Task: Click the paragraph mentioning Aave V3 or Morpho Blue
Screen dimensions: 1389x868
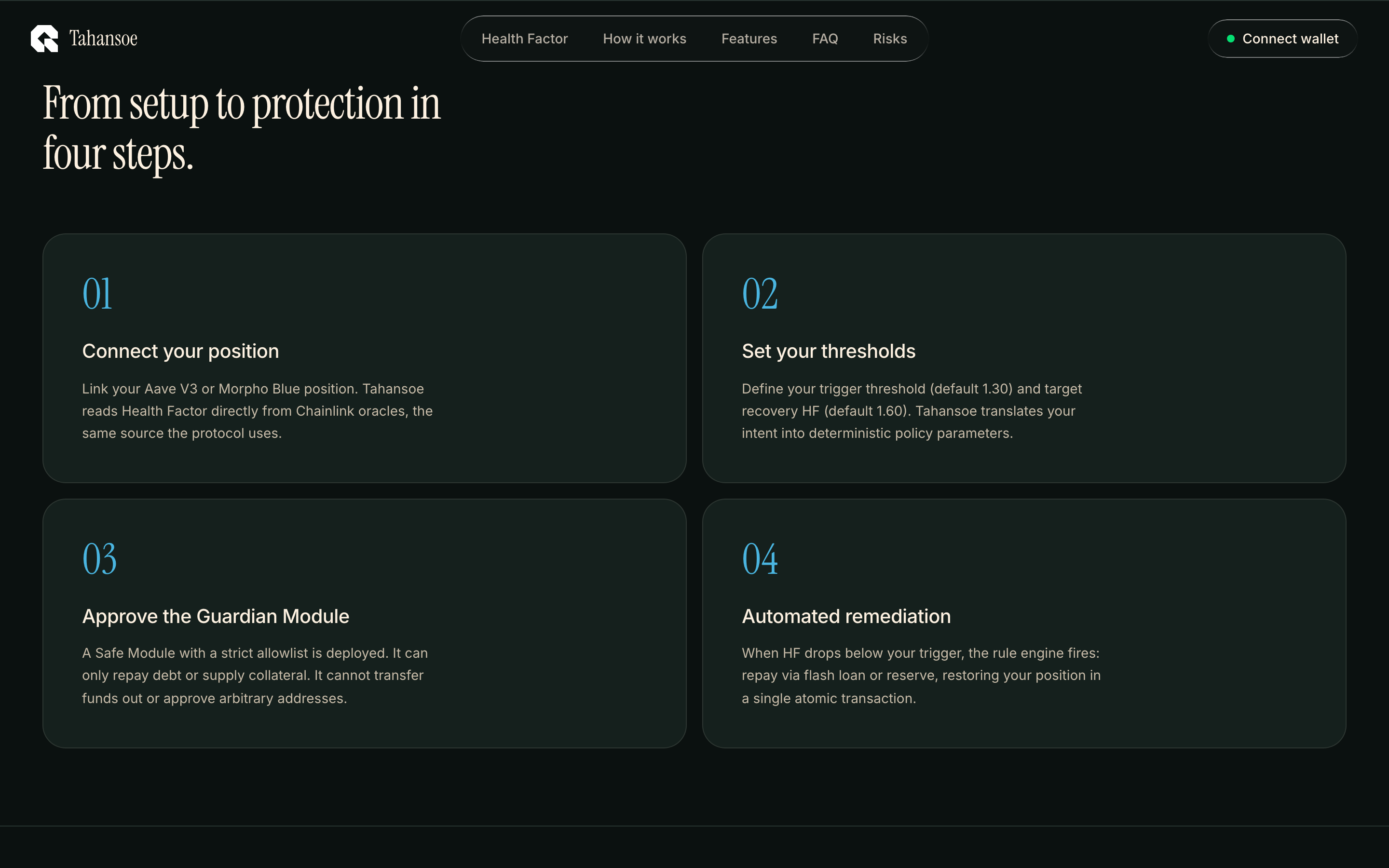Action: [x=257, y=411]
